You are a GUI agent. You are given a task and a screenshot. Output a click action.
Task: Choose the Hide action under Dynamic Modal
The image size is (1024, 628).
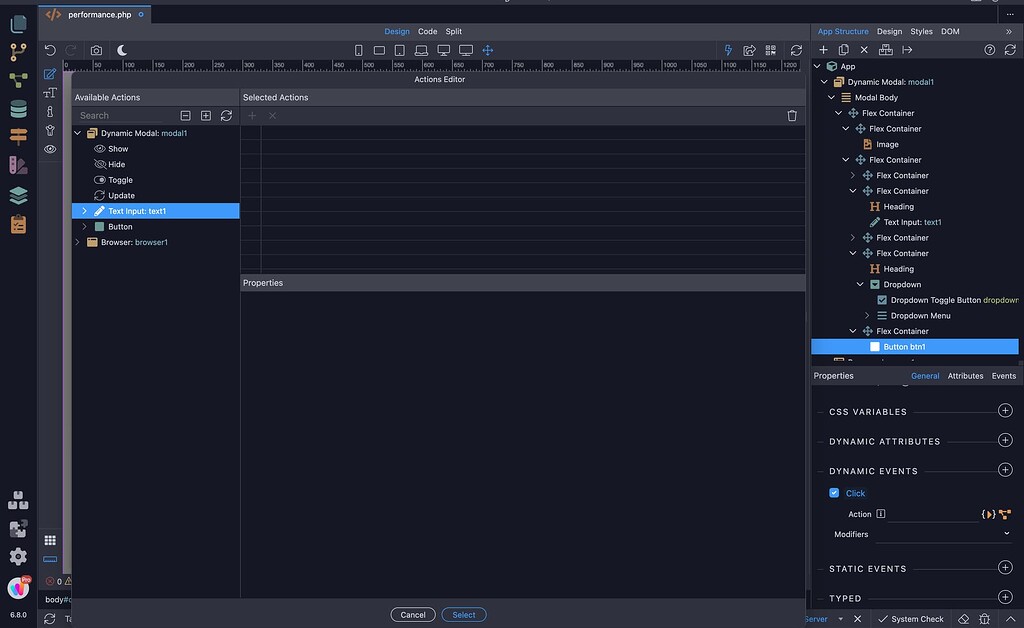117,164
